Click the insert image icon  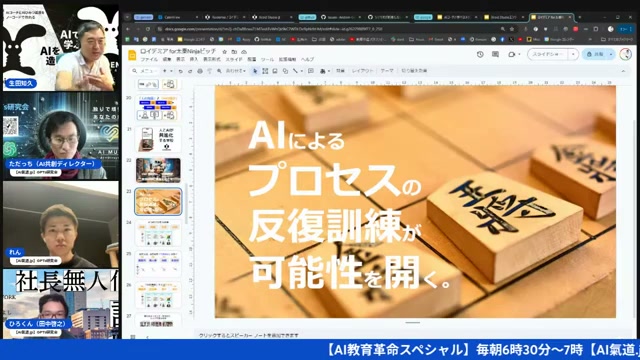click(x=275, y=71)
